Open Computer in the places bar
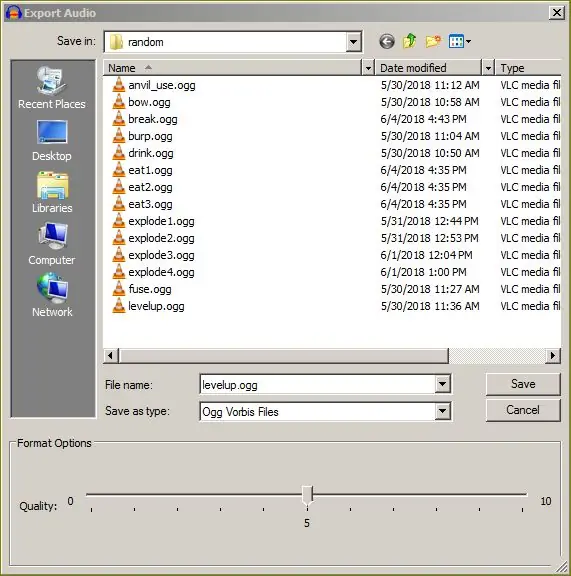This screenshot has width=571, height=576. (52, 244)
